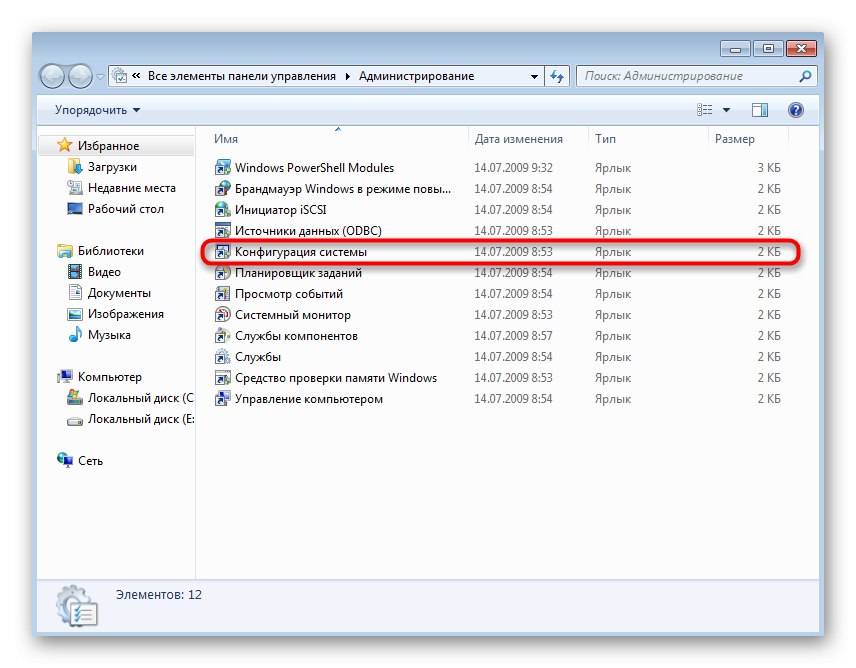Click the search magnifier icon

[805, 76]
